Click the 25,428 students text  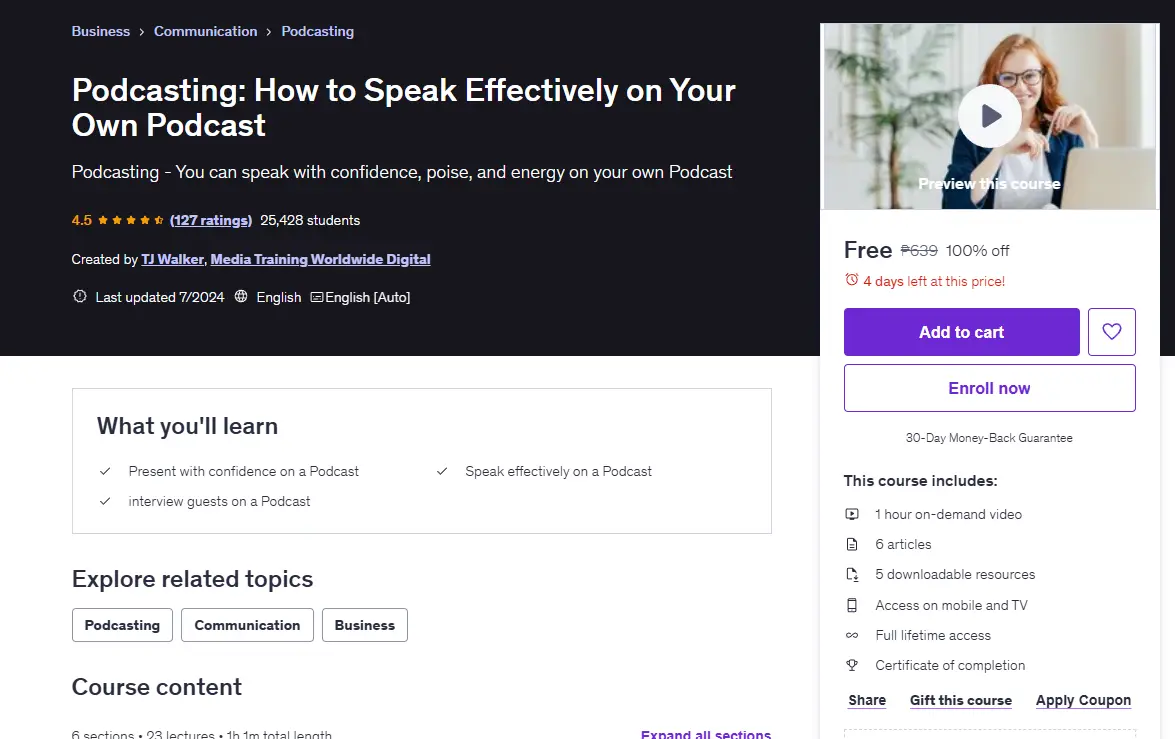pos(310,220)
